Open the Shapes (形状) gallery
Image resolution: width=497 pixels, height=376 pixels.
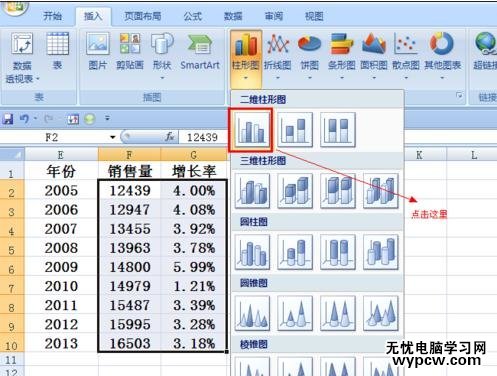[162, 56]
